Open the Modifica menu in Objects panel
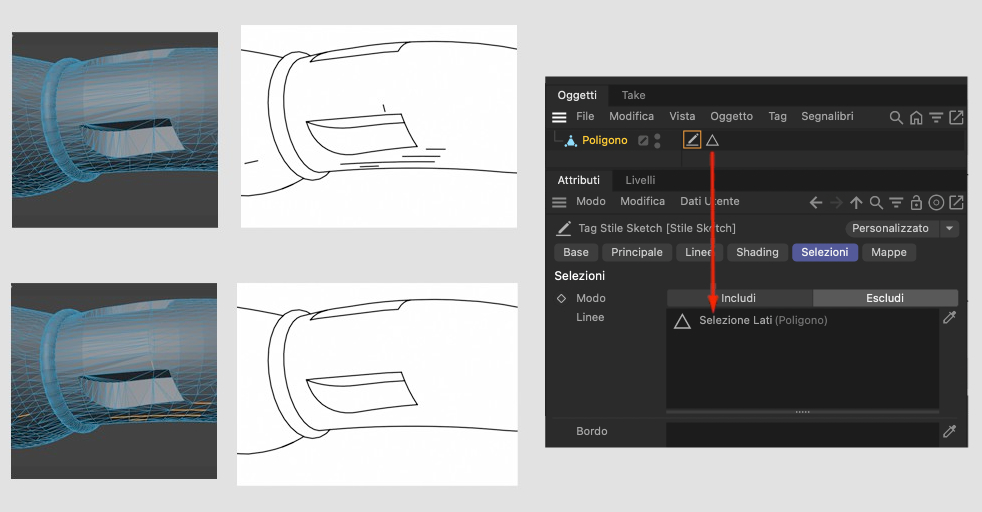Screen dimensions: 982x512 [x=631, y=116]
